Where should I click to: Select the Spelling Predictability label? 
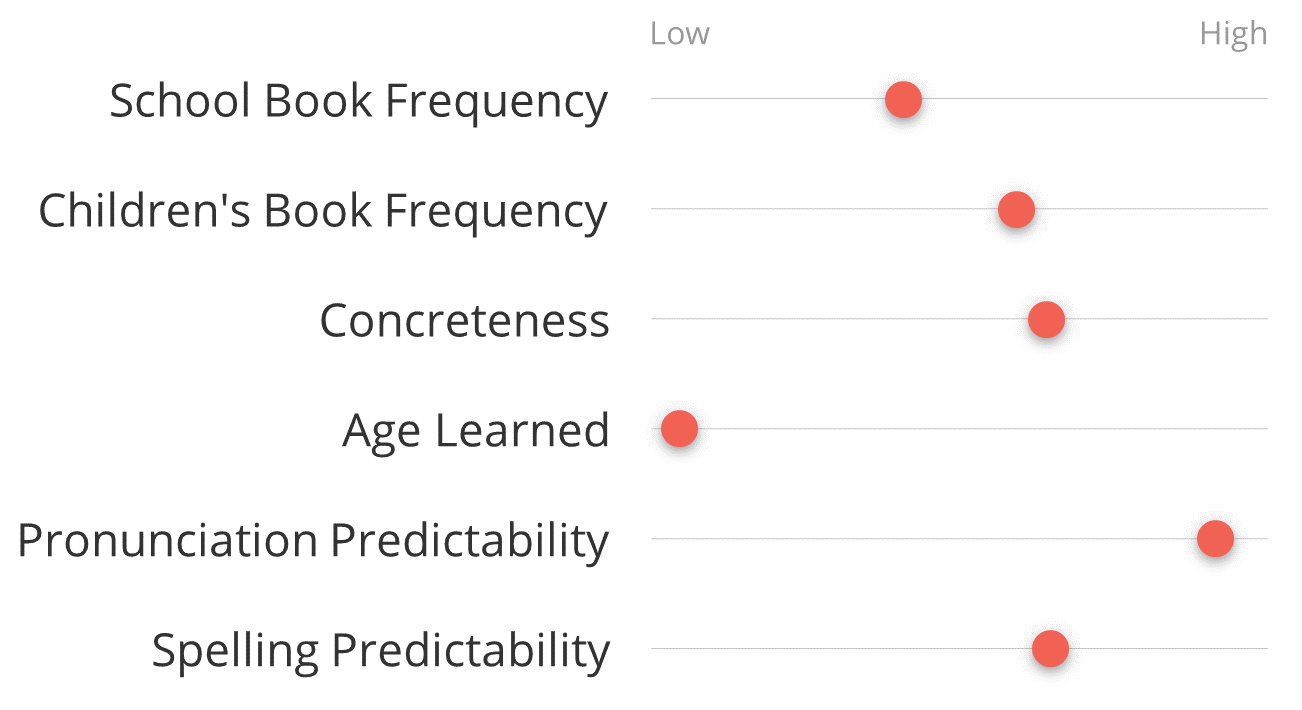tap(381, 651)
